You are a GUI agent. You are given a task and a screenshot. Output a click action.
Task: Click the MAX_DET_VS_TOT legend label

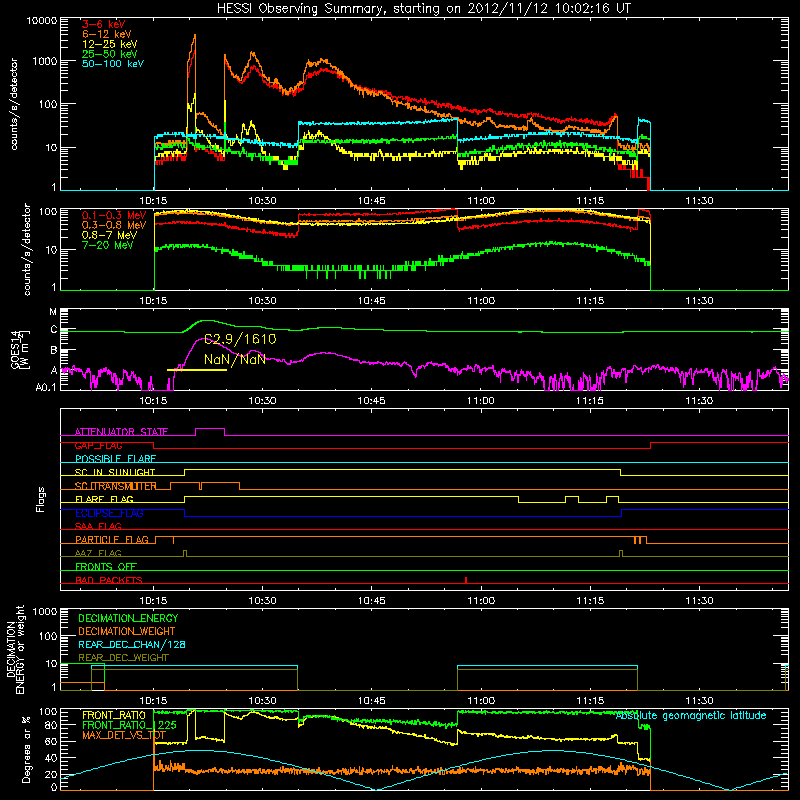tap(124, 735)
